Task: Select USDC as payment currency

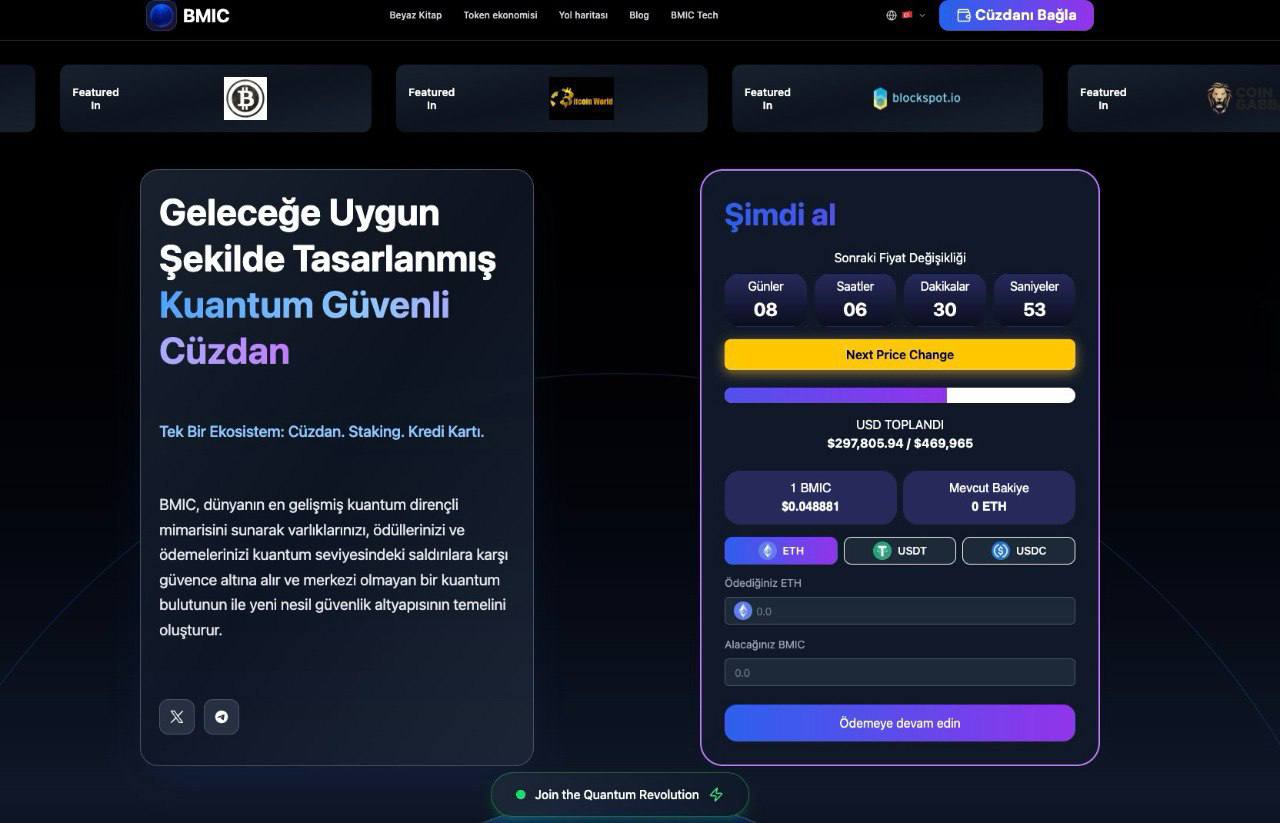Action: (1019, 550)
